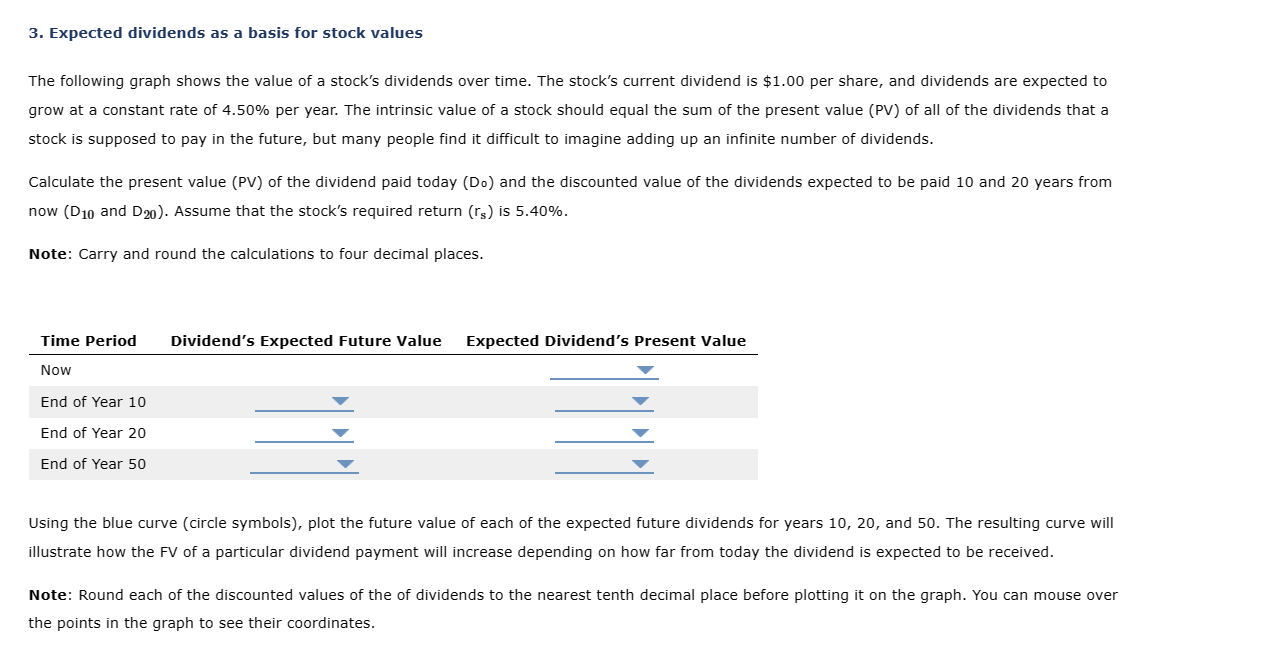Viewport: 1261px width, 667px height.
Task: Open the Present Value dropdown for Now
Action: click(x=645, y=369)
